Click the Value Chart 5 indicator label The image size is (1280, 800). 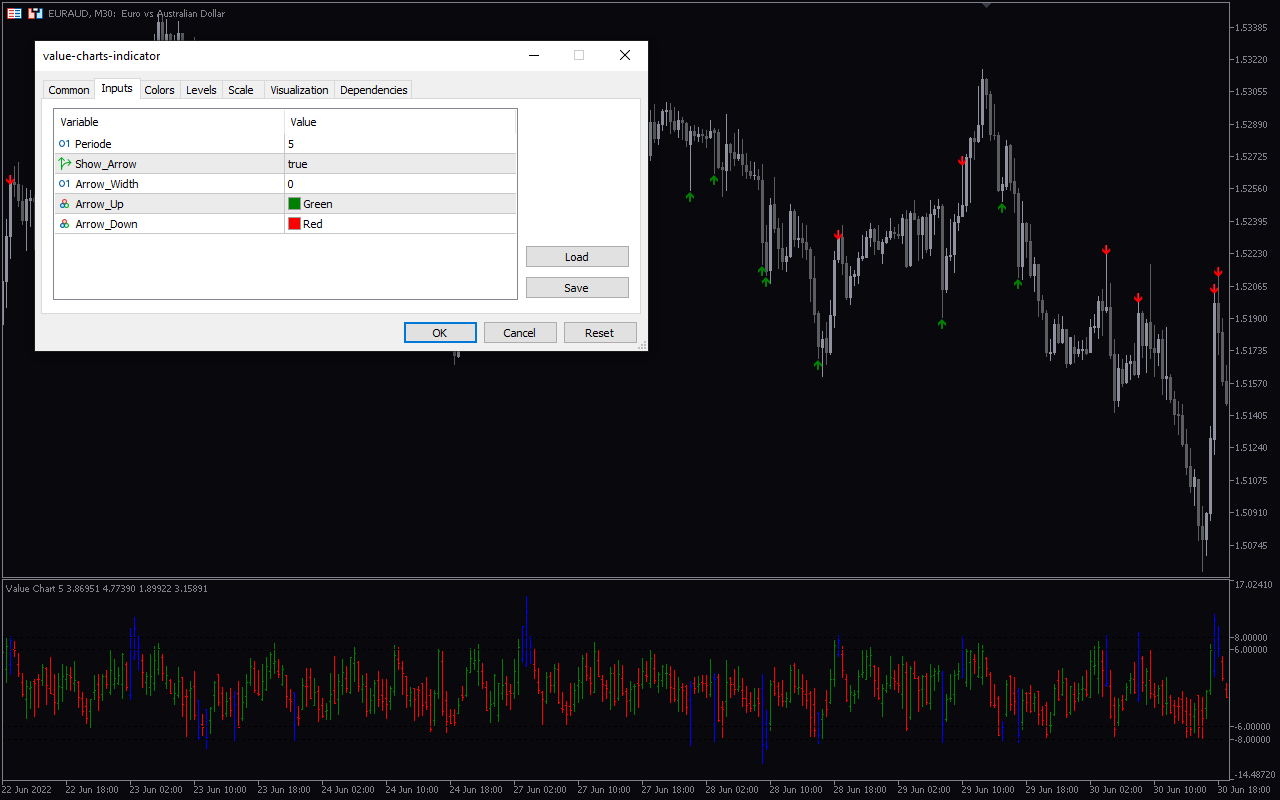tap(107, 588)
